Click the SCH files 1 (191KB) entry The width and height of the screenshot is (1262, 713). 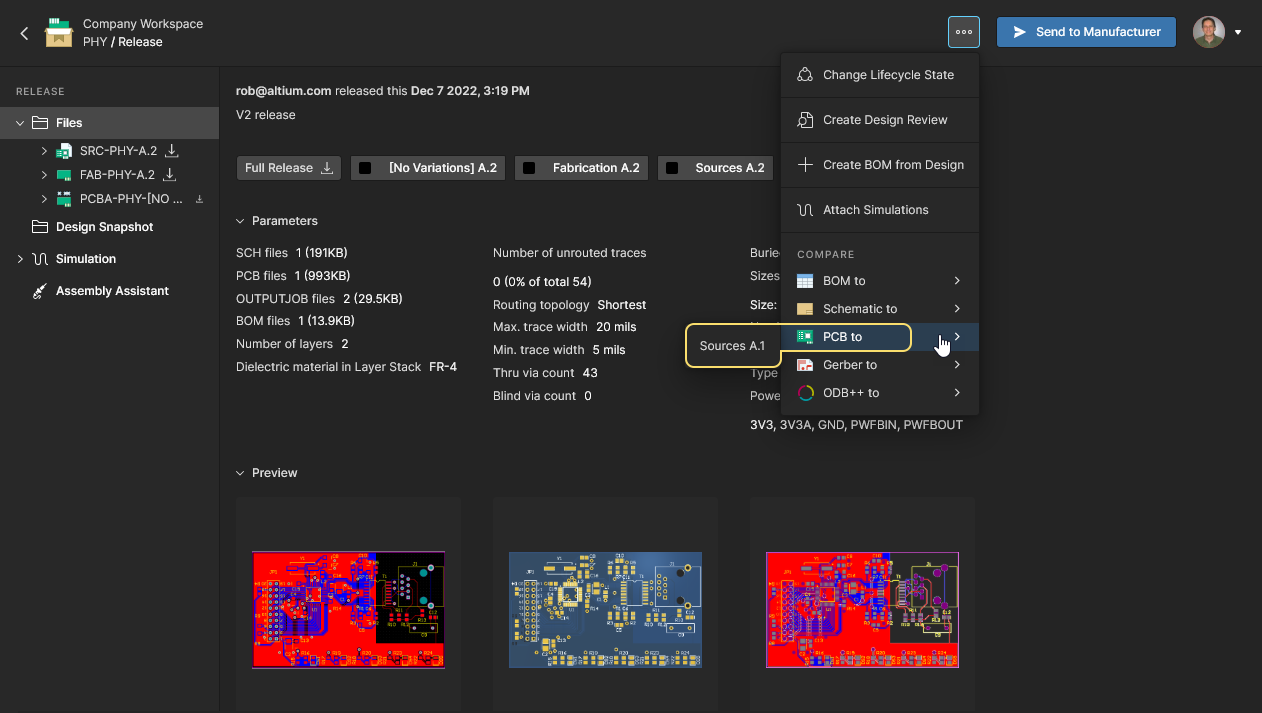tap(292, 253)
